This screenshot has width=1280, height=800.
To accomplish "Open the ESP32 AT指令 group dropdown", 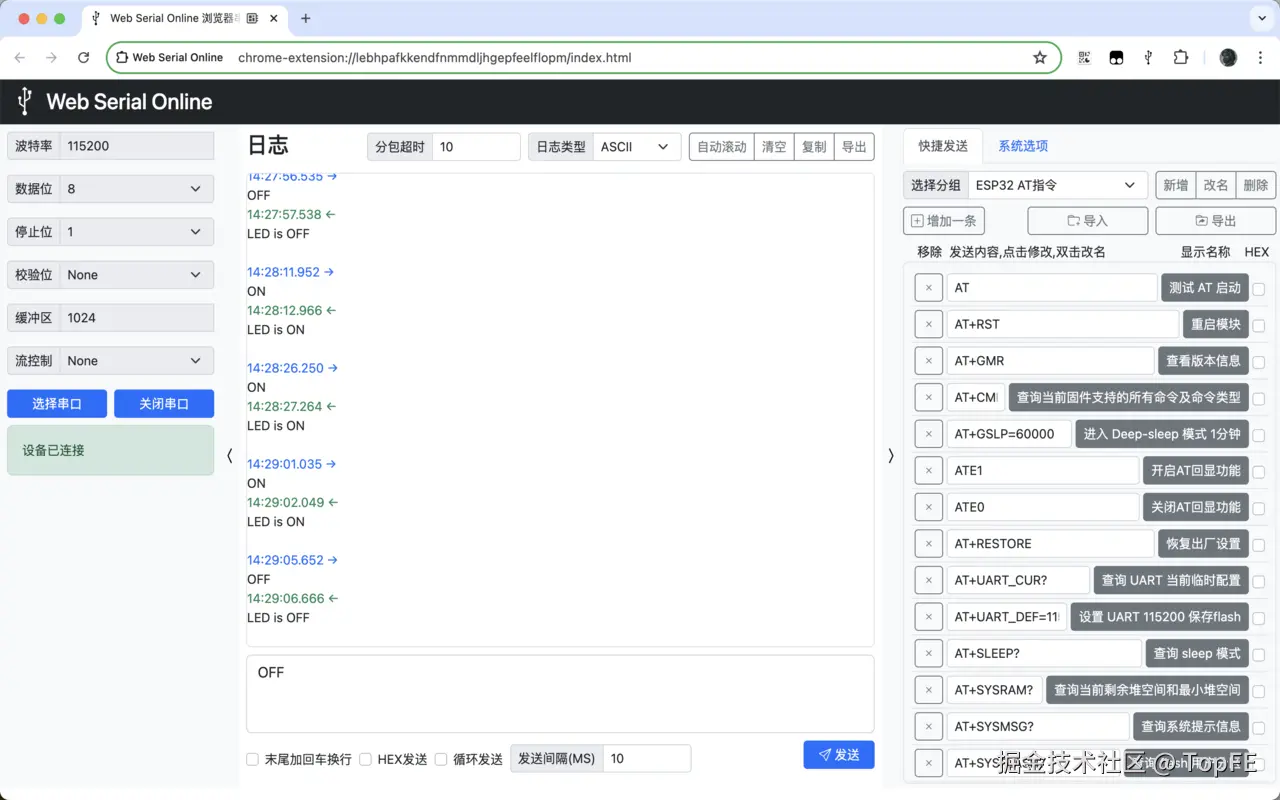I will pos(1059,184).
